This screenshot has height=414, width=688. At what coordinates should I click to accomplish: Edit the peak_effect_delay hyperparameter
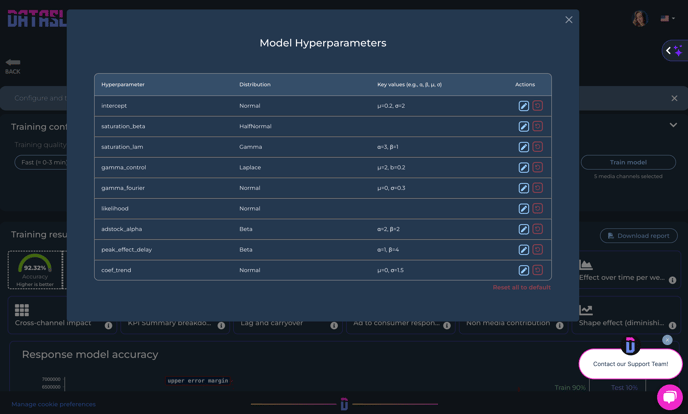[523, 250]
